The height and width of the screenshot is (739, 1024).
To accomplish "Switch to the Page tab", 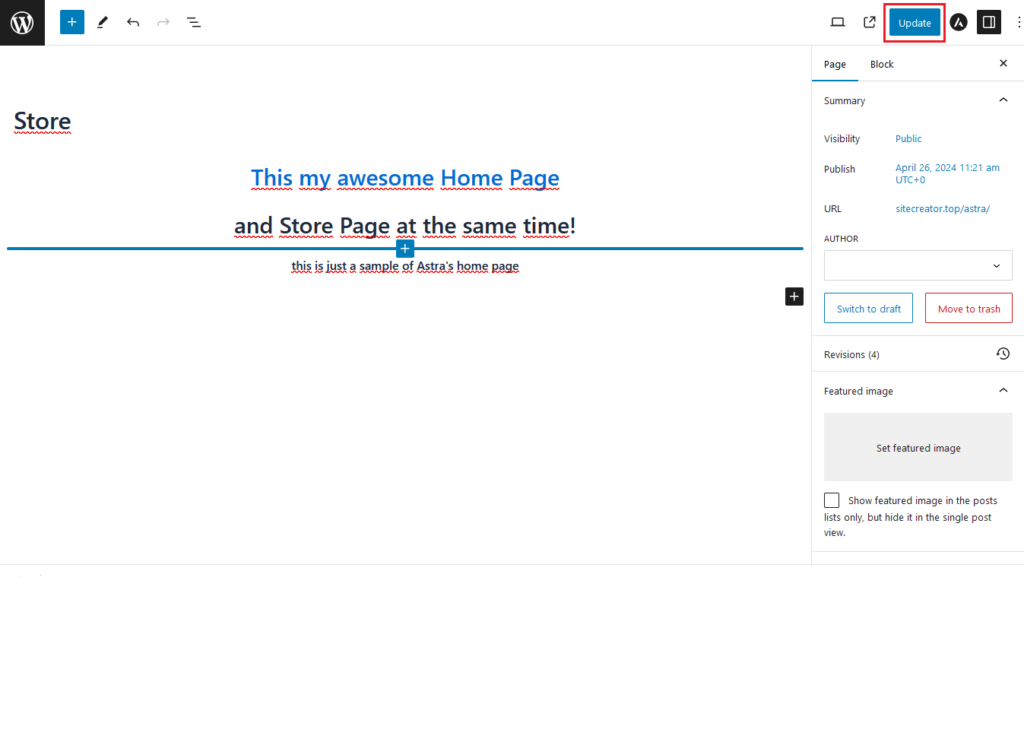I will click(834, 64).
